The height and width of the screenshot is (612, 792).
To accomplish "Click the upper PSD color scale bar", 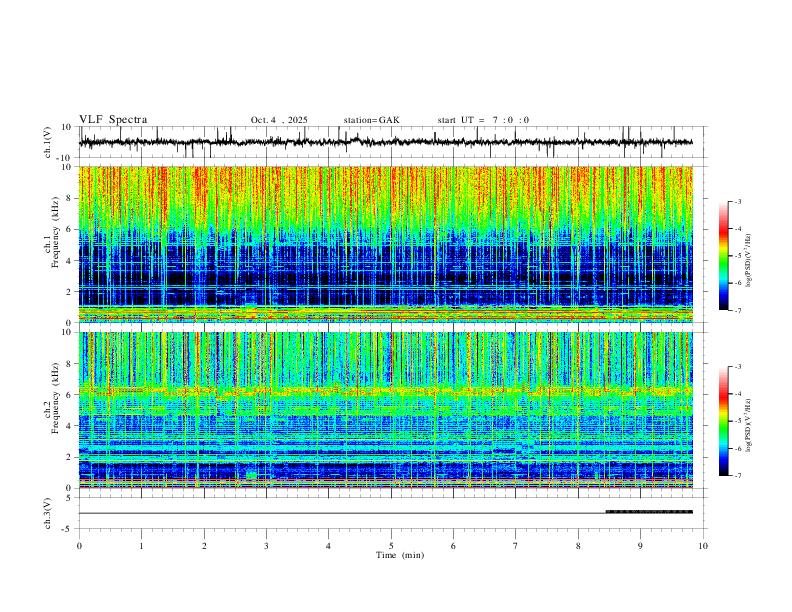I will 724,256.
